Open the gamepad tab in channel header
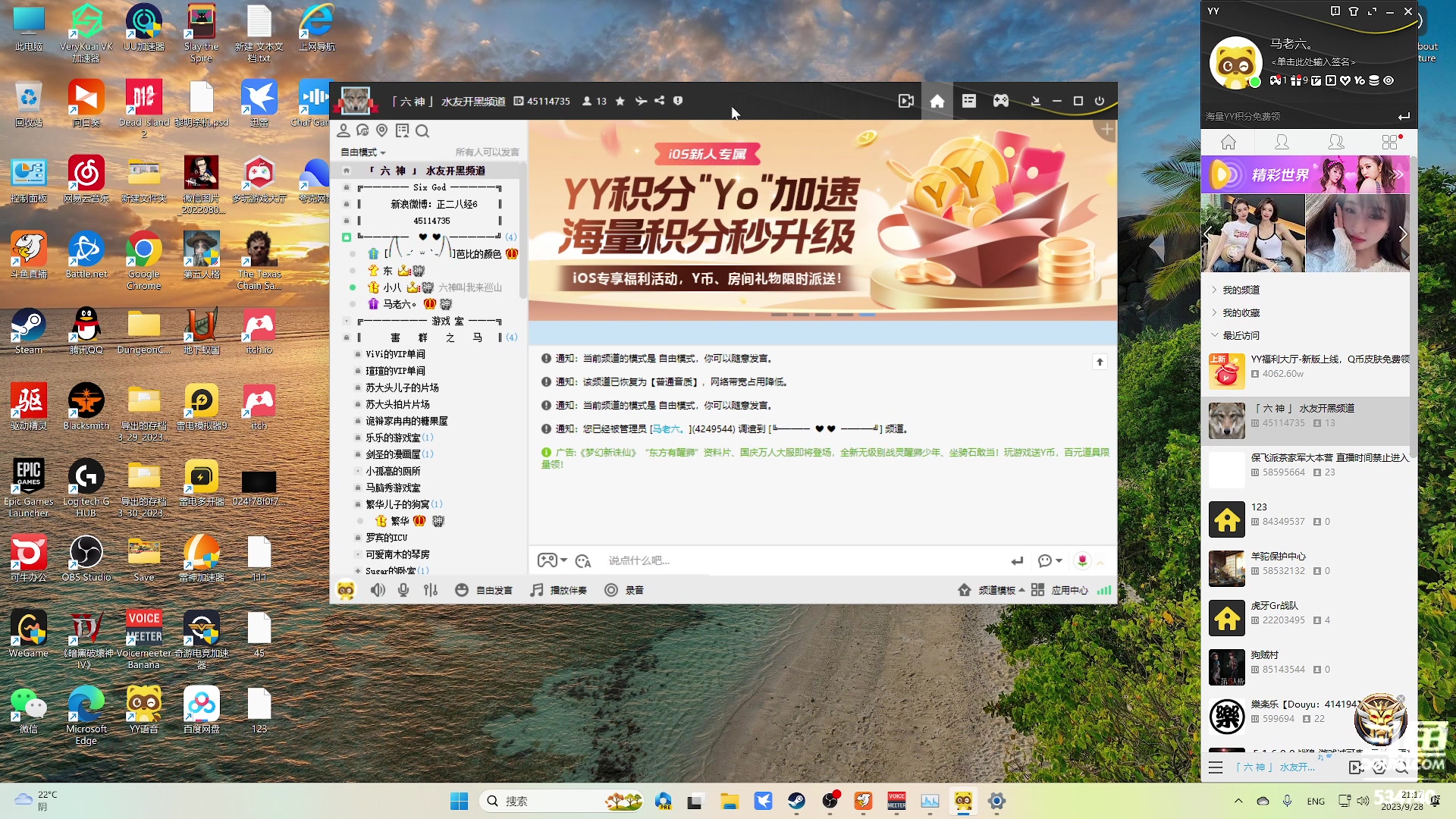 (1001, 101)
